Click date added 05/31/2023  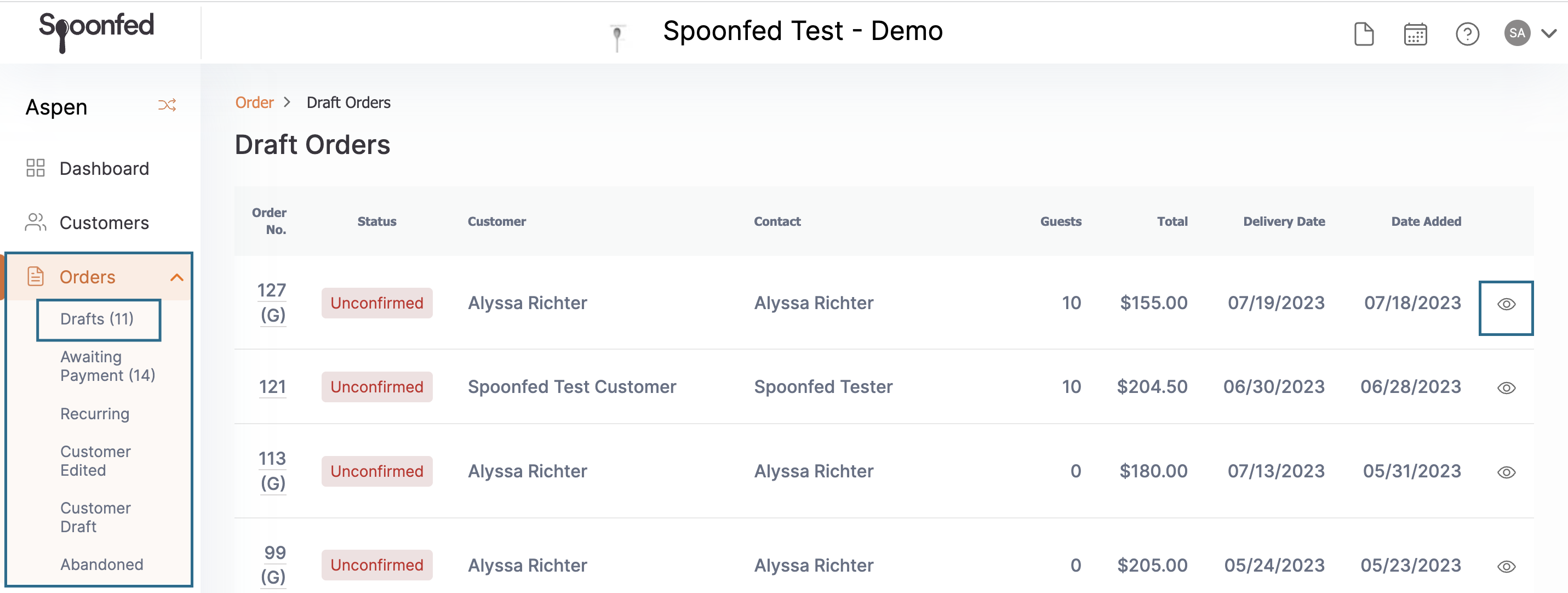tap(1411, 471)
